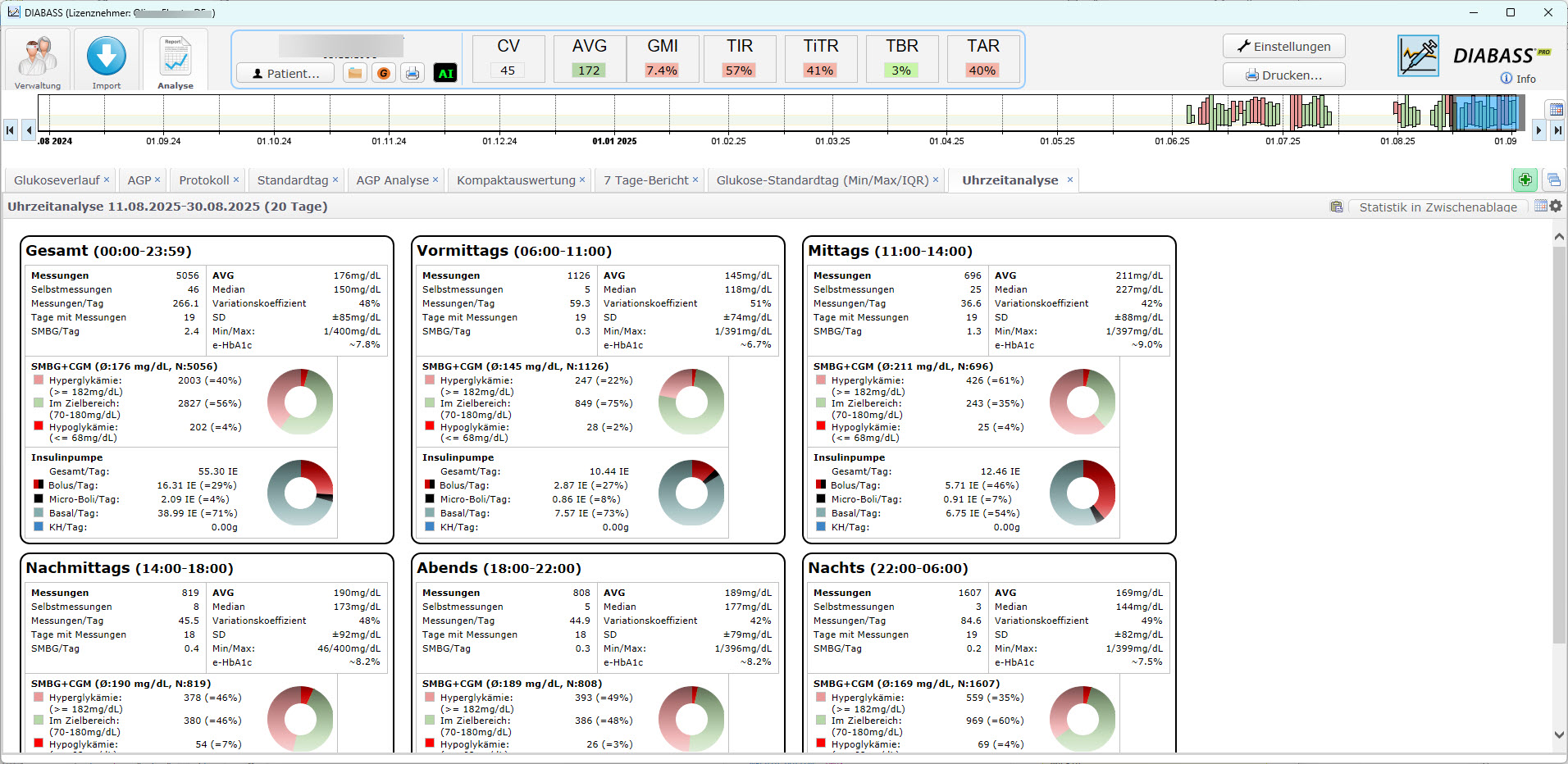Open the calendar date picker by timeline
This screenshot has width=1568, height=764.
click(1555, 110)
